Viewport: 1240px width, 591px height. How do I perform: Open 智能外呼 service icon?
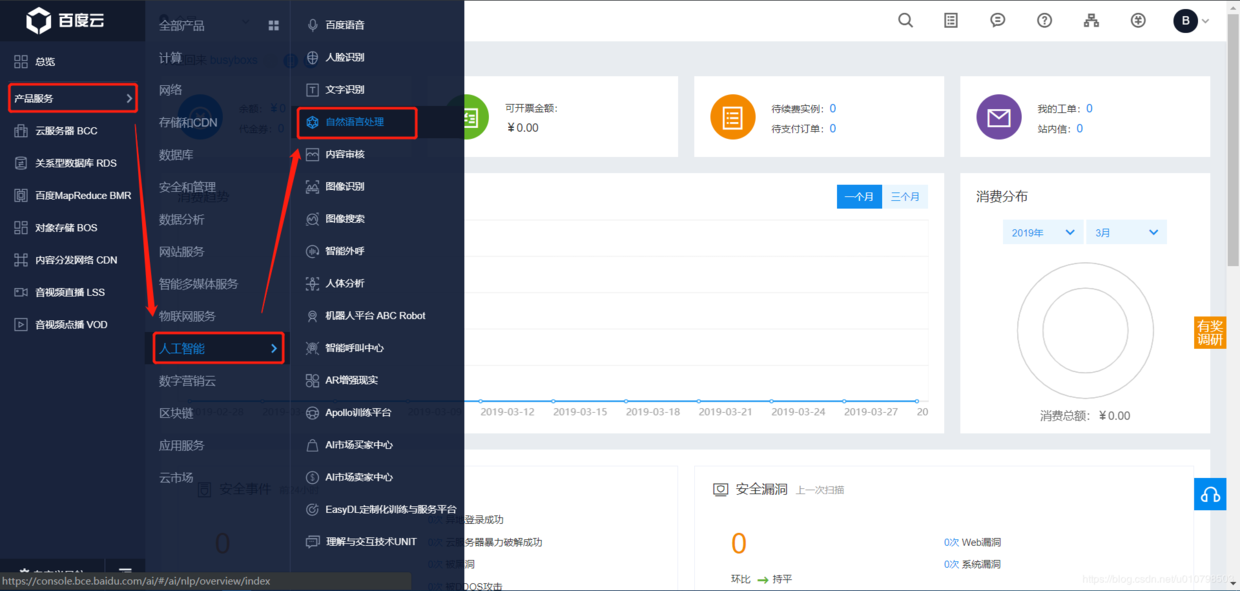(x=313, y=251)
